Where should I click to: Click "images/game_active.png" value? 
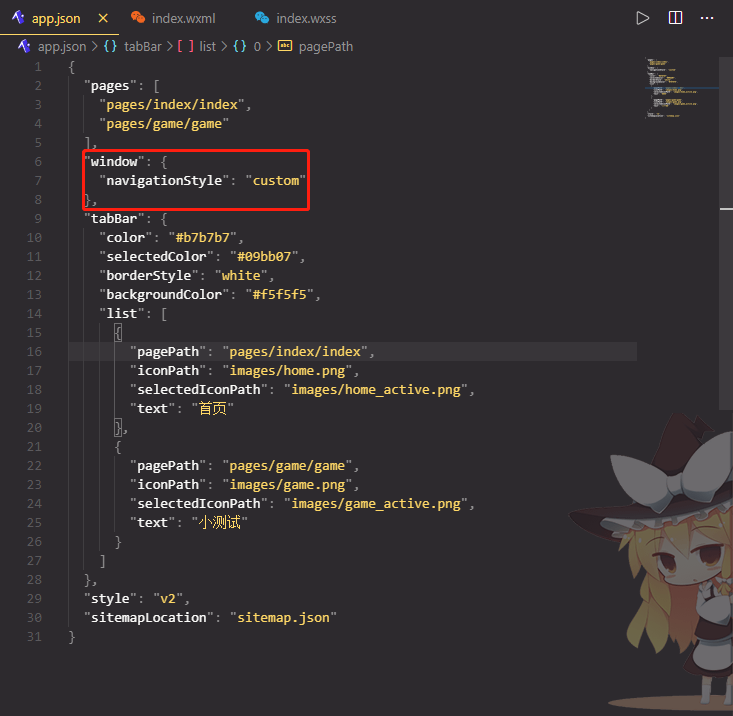point(376,504)
